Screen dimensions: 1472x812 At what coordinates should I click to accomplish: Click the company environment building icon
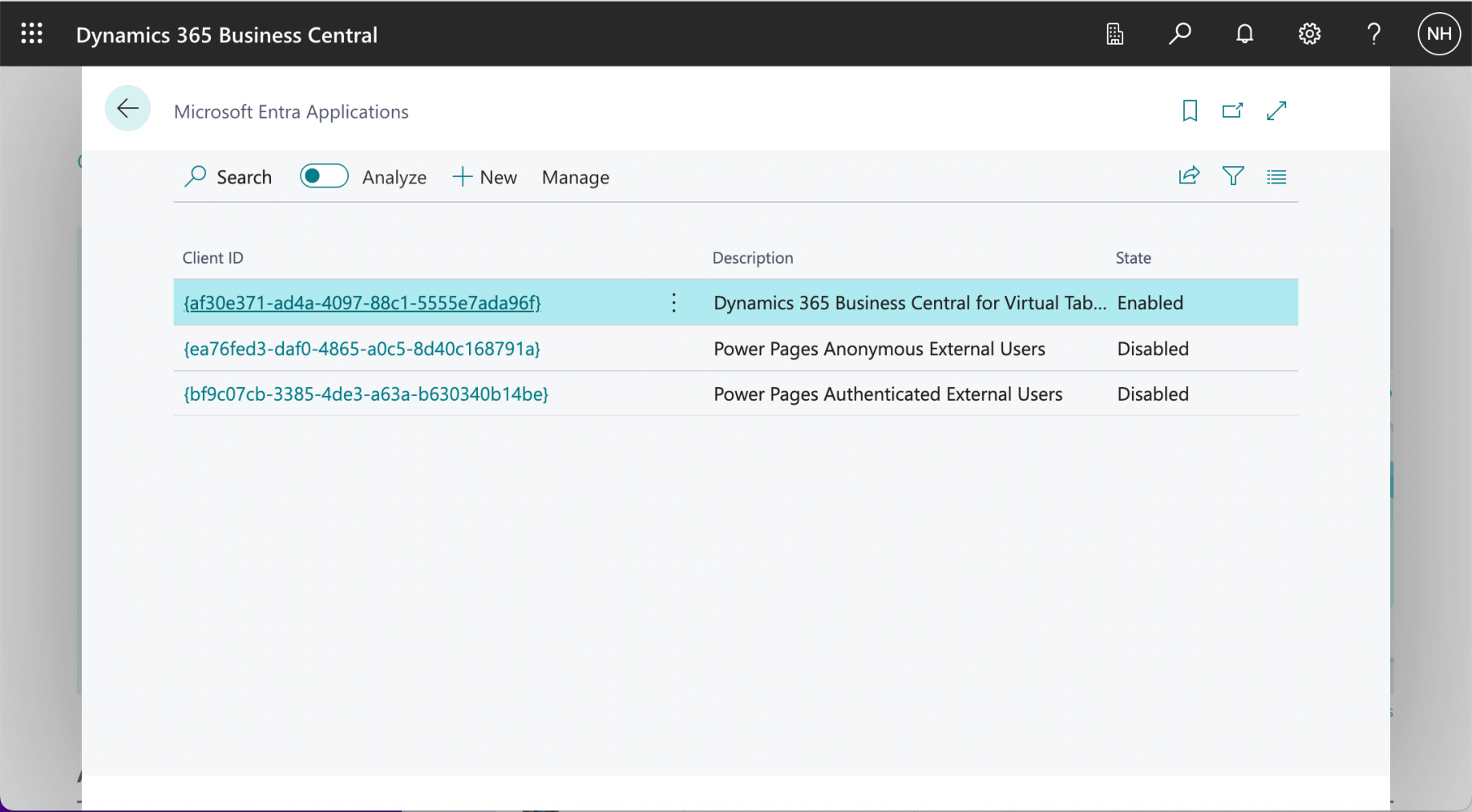click(1114, 34)
